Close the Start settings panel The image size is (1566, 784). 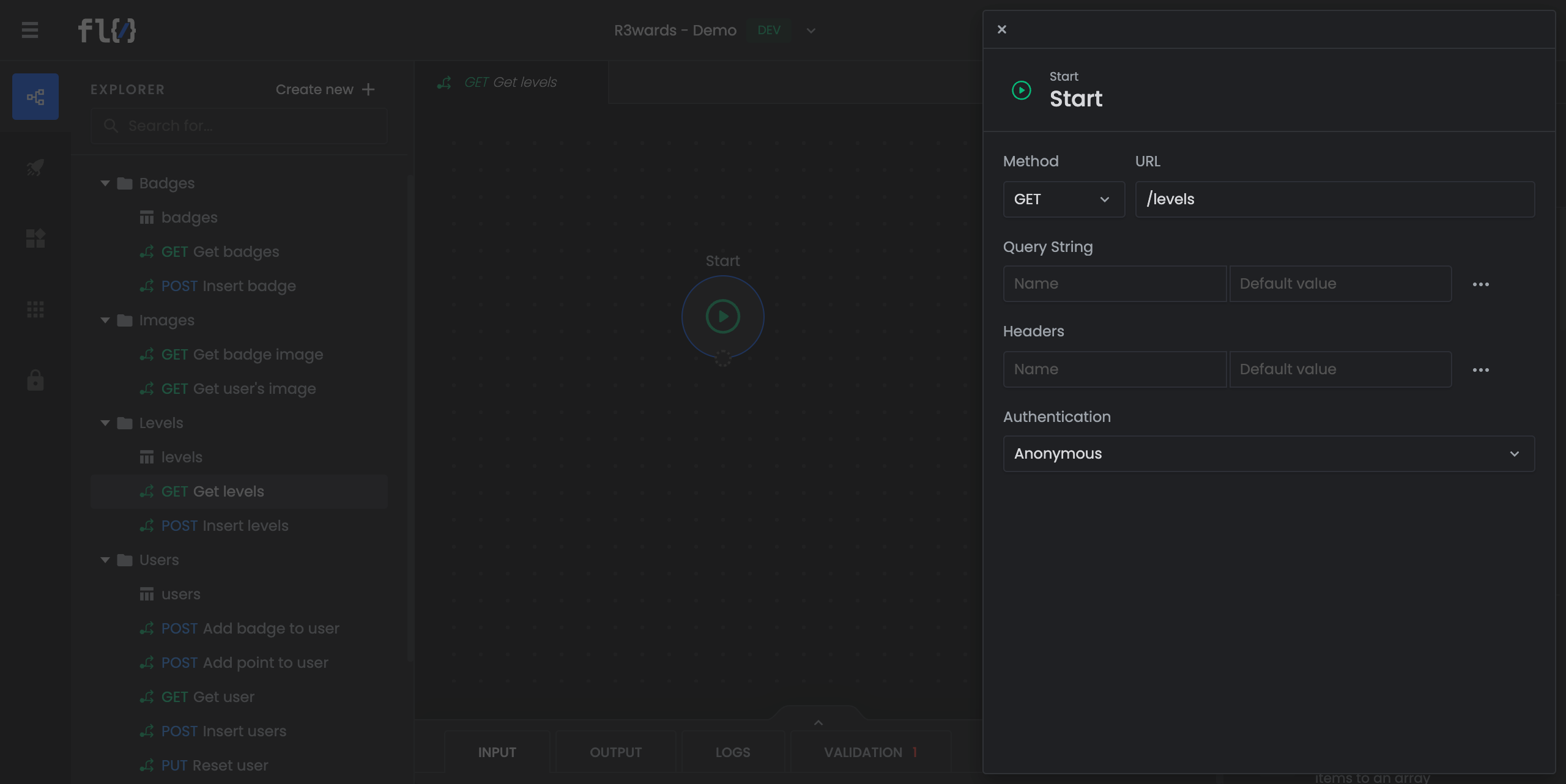tap(1001, 29)
